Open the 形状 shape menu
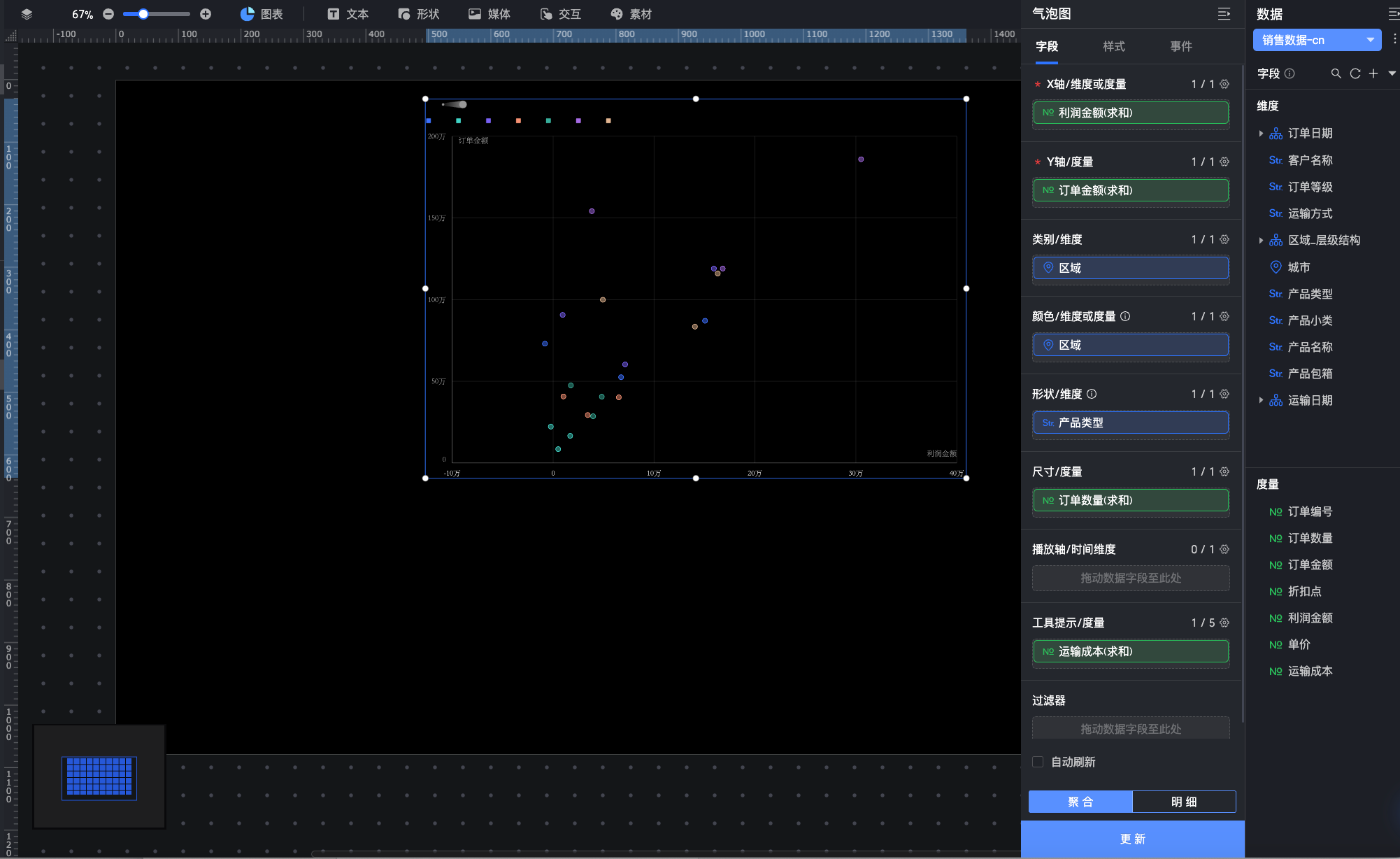The width and height of the screenshot is (1400, 859). coord(418,14)
